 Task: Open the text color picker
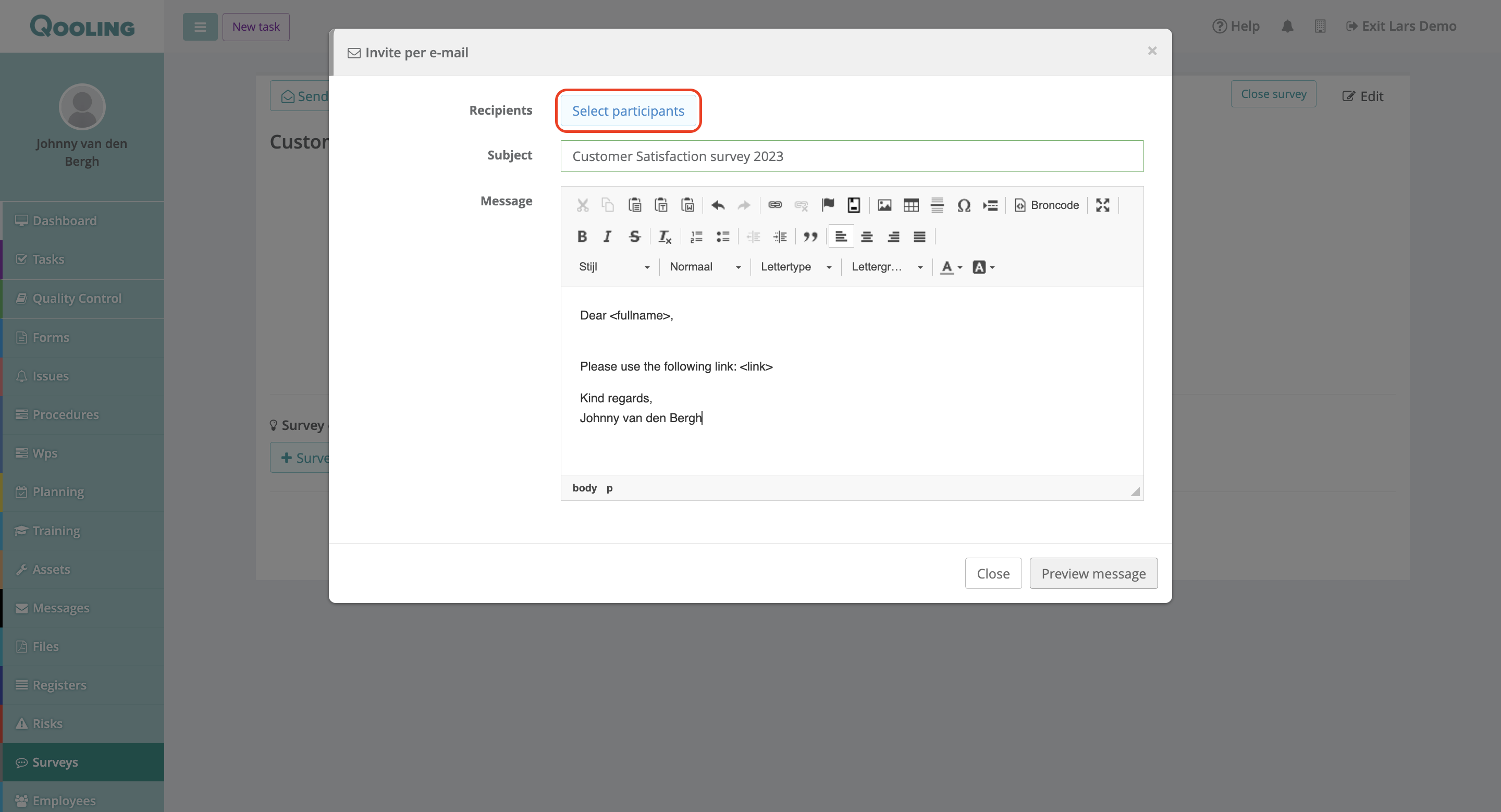[x=950, y=267]
